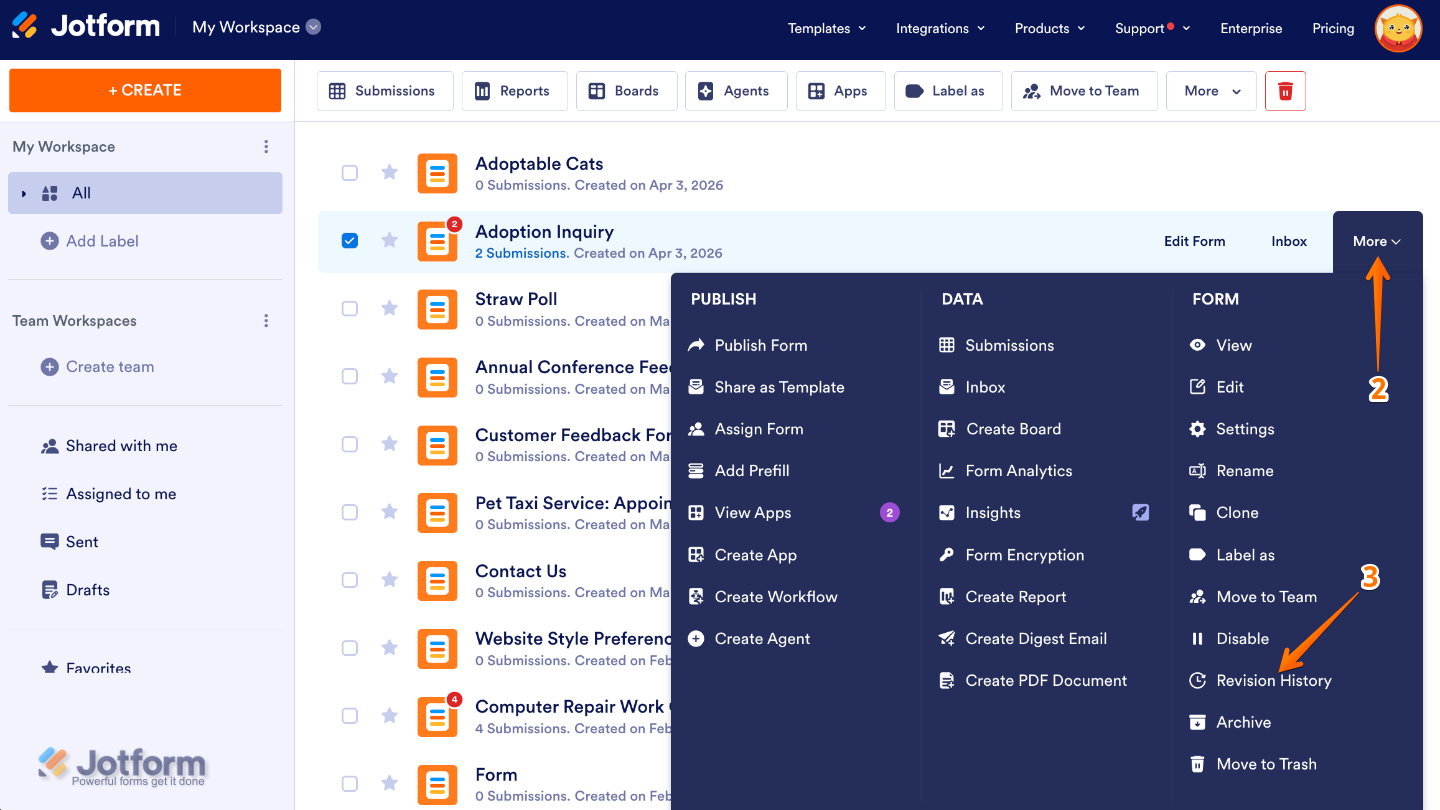This screenshot has width=1440, height=810.
Task: Choose Move to Trash in the menu
Action: [x=1265, y=763]
